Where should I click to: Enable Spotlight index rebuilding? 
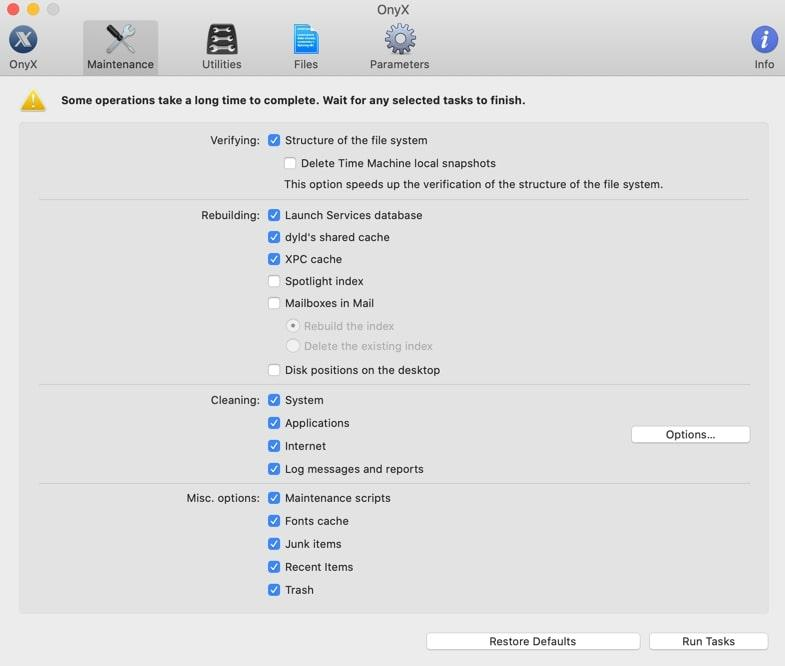pyautogui.click(x=274, y=281)
